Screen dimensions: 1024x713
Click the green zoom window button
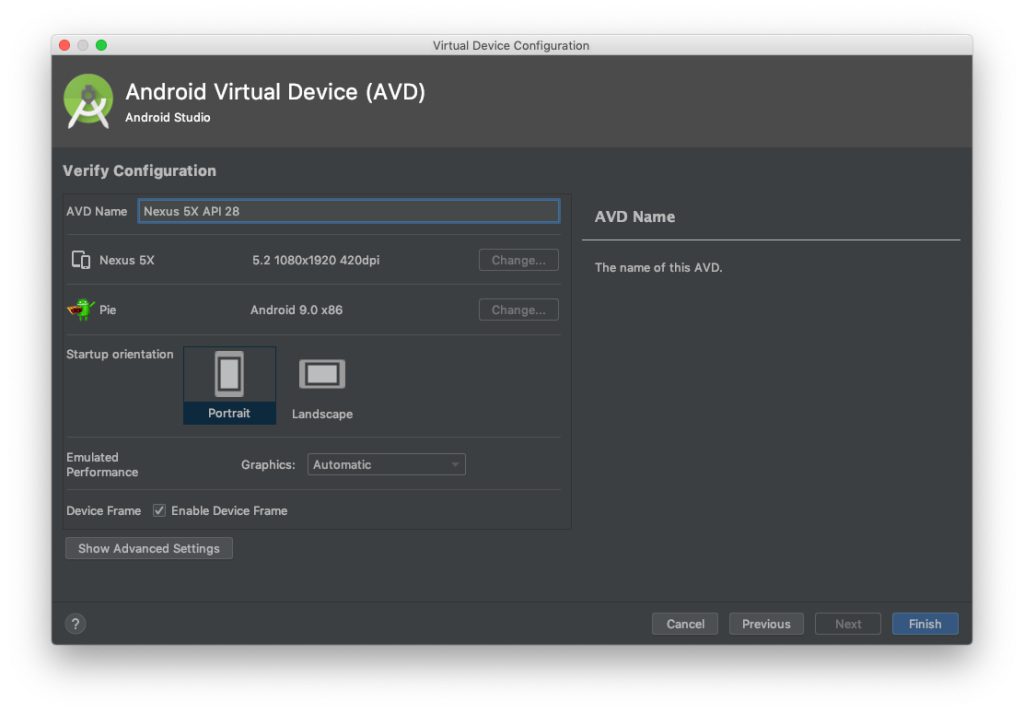coord(101,45)
